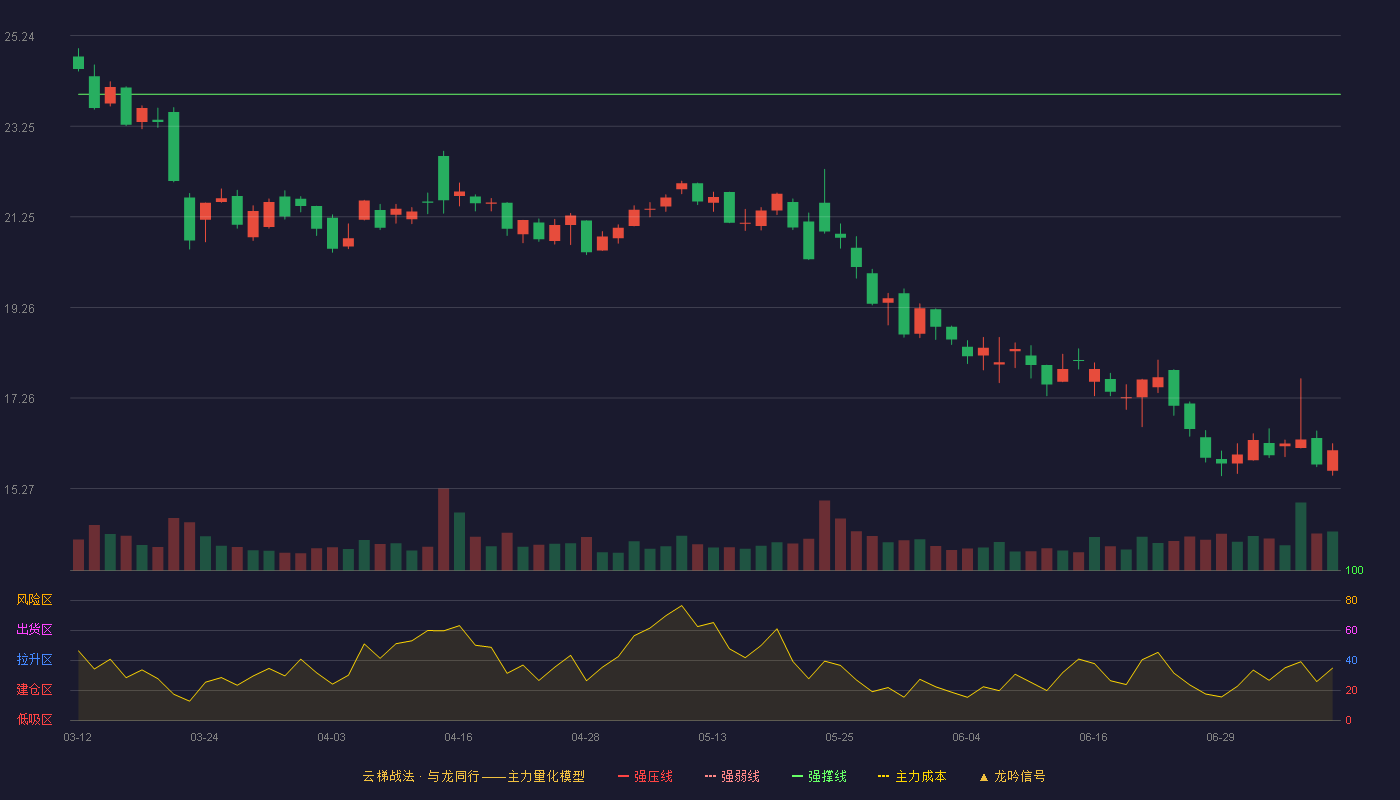The image size is (1400, 800).
Task: Click the tallest volume bar in mid-April
Action: (443, 529)
